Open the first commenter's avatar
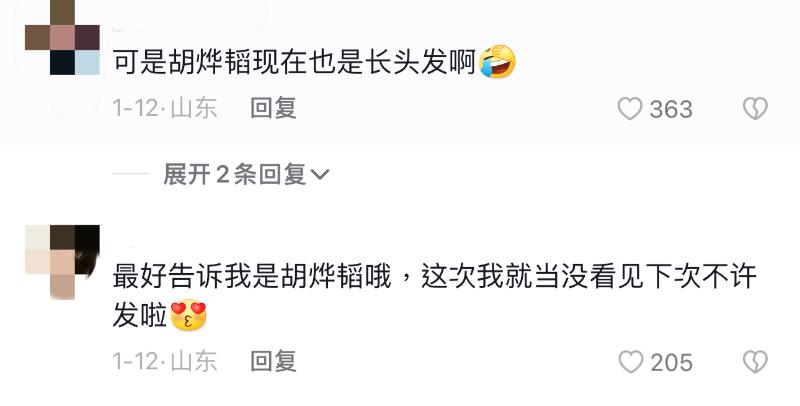 [62, 37]
